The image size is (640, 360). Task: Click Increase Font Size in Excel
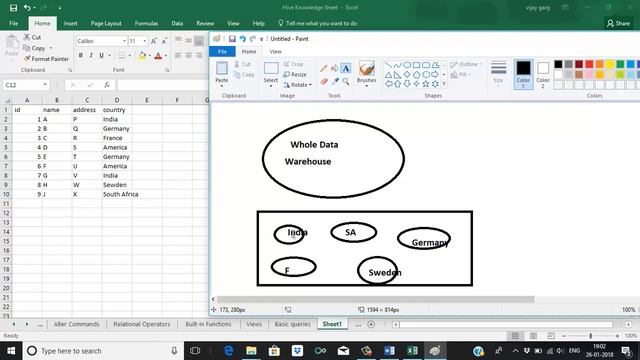[x=154, y=41]
